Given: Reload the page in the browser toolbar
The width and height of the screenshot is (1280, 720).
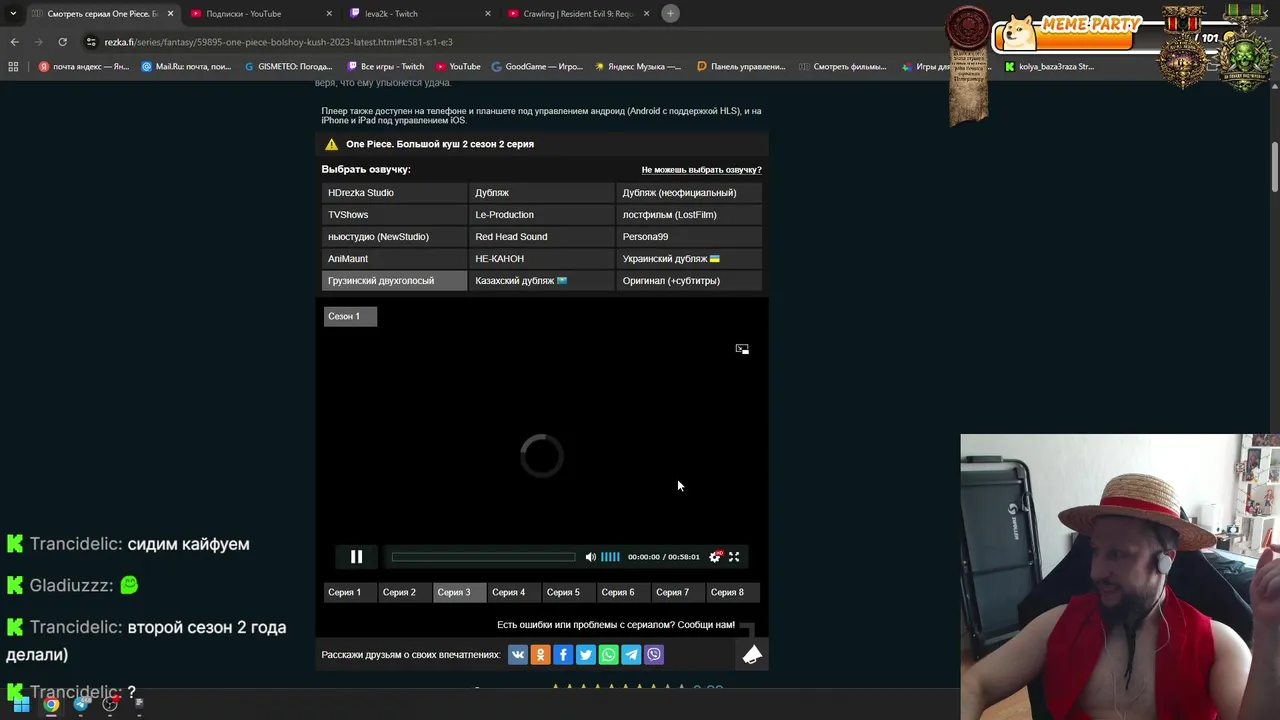Looking at the screenshot, I should point(62,42).
